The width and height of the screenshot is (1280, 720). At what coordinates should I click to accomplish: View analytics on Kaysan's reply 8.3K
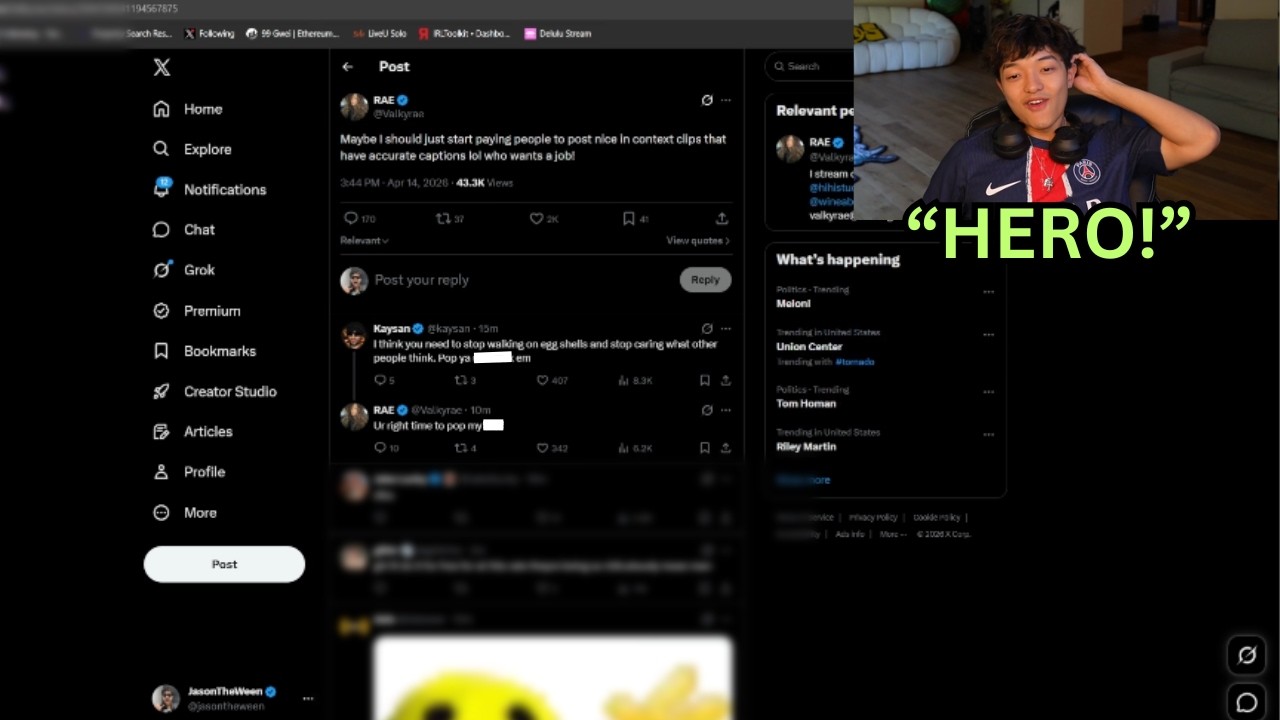tap(635, 380)
